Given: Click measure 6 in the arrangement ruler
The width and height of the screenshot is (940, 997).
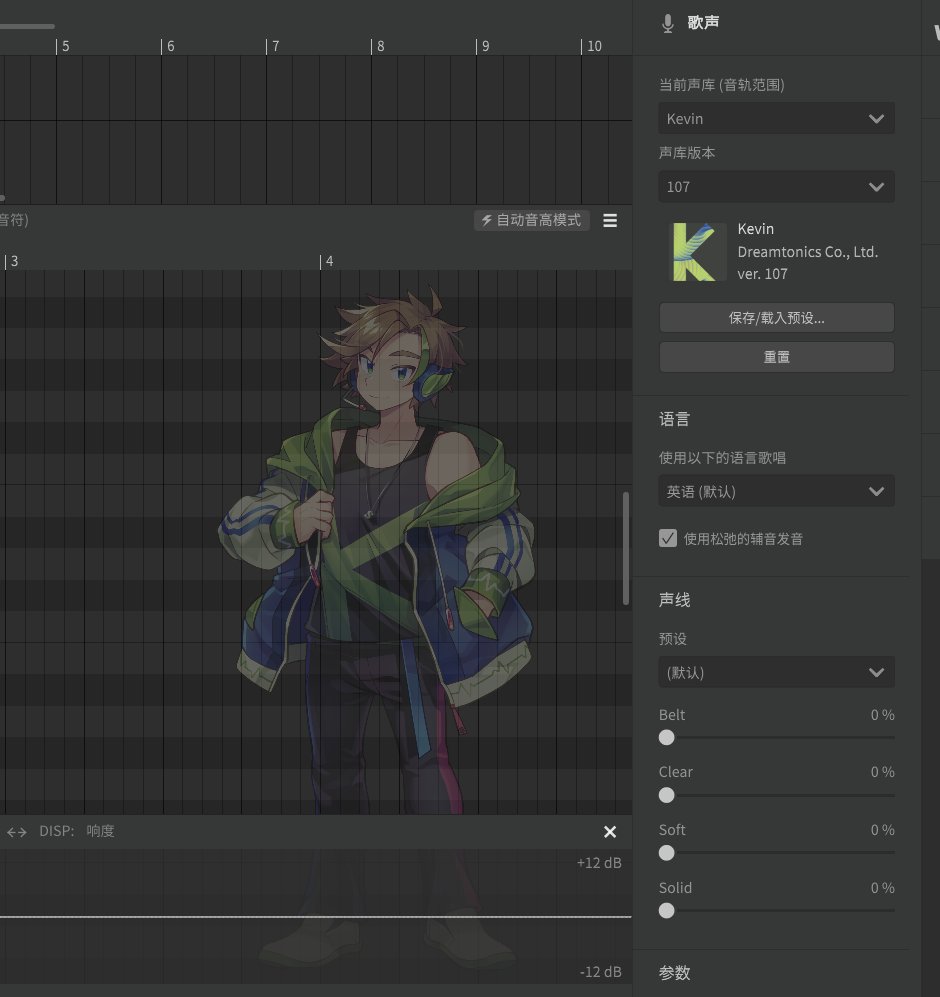Looking at the screenshot, I should tap(170, 46).
